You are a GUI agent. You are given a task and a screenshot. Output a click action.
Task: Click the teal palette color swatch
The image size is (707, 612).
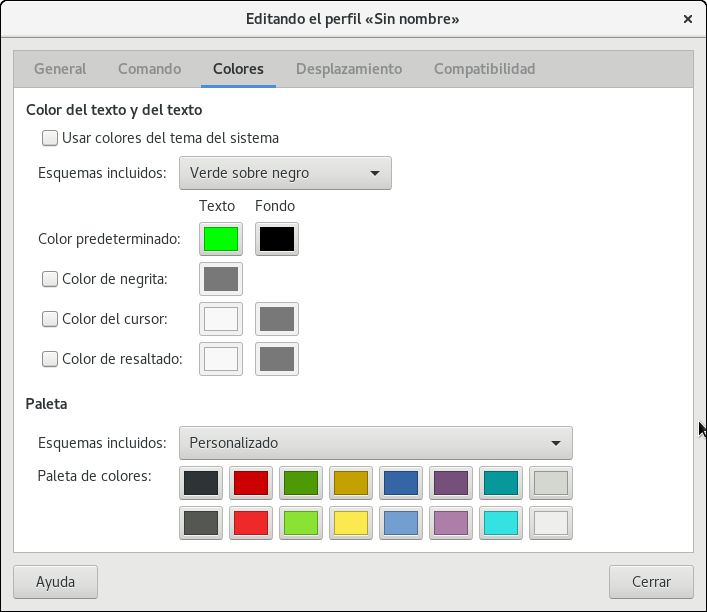[500, 484]
